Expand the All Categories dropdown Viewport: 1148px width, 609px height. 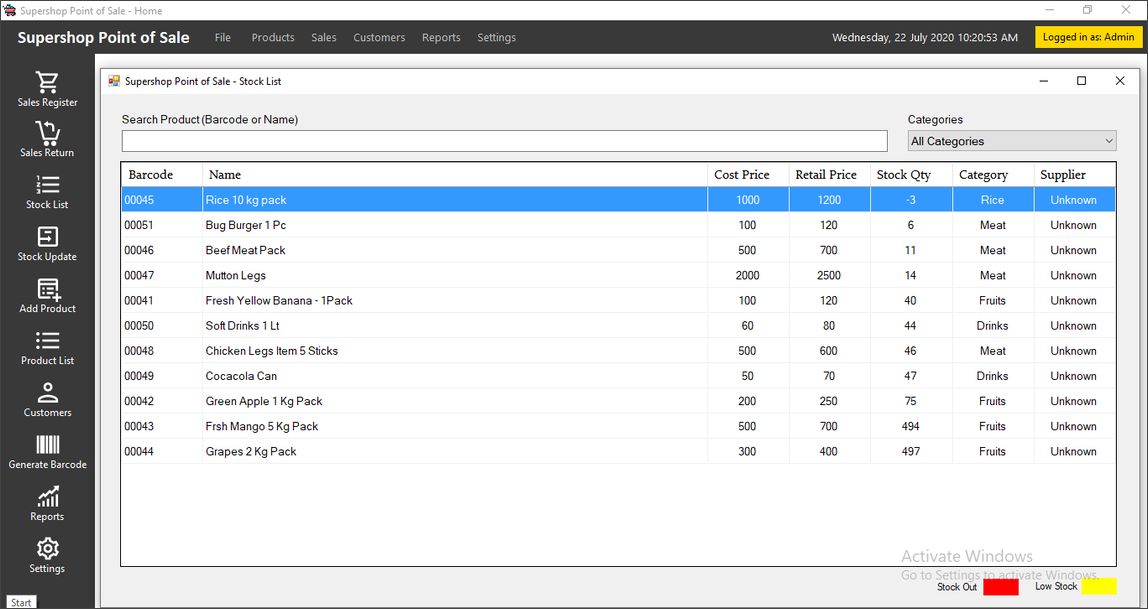[1012, 141]
